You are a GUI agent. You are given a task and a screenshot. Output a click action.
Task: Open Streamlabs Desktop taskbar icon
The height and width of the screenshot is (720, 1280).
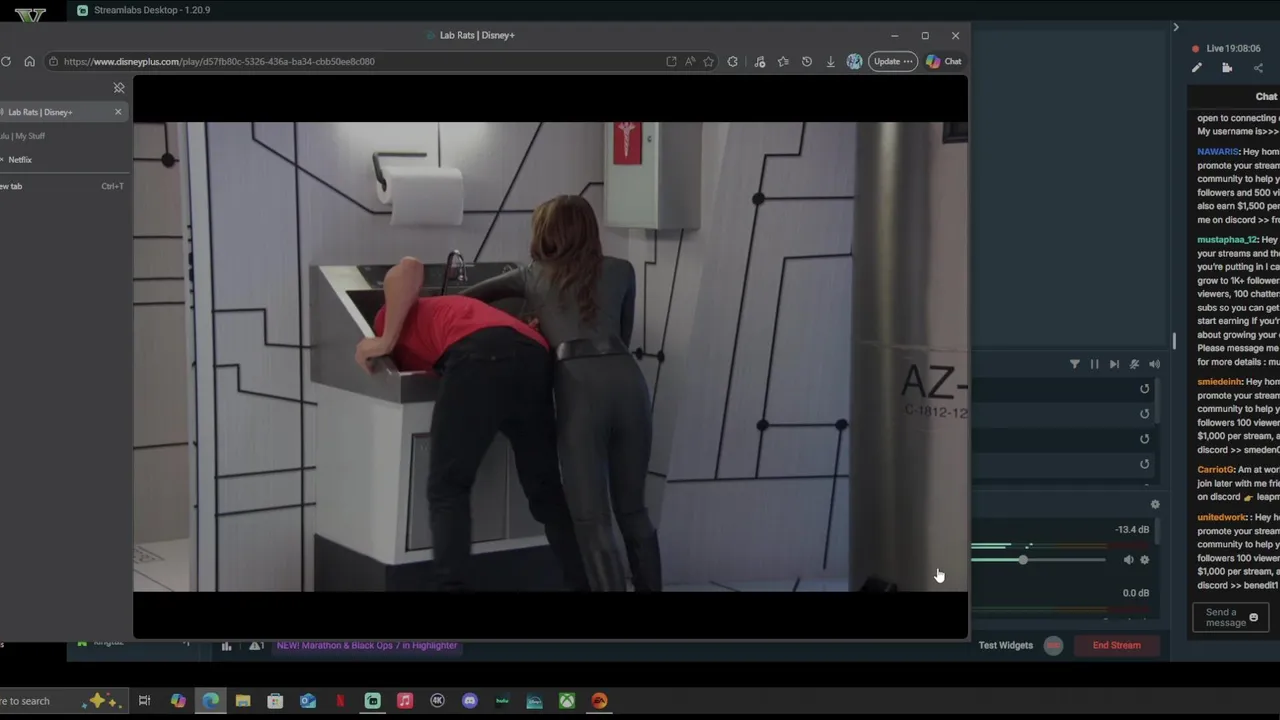(373, 701)
